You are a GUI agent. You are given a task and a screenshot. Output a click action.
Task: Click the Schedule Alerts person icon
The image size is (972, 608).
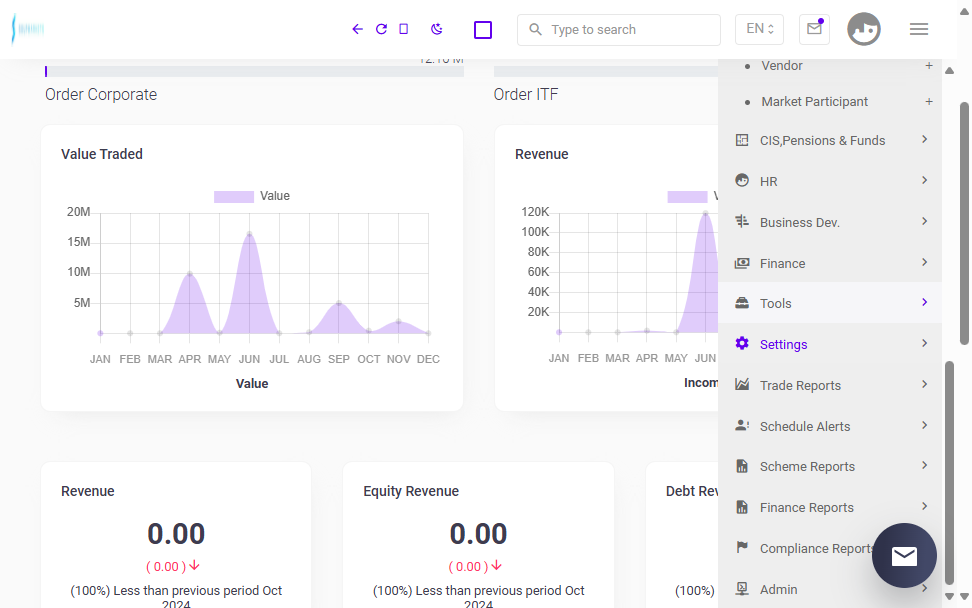coord(741,425)
